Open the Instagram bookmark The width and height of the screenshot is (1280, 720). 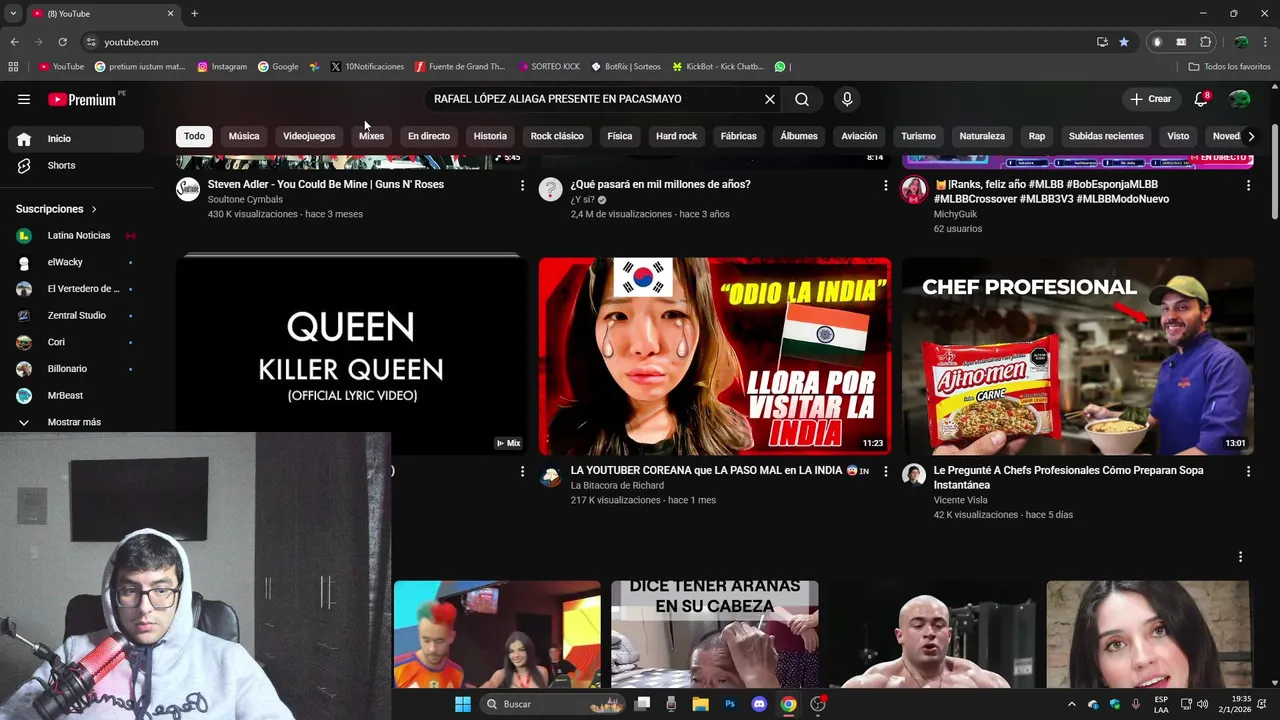222,67
